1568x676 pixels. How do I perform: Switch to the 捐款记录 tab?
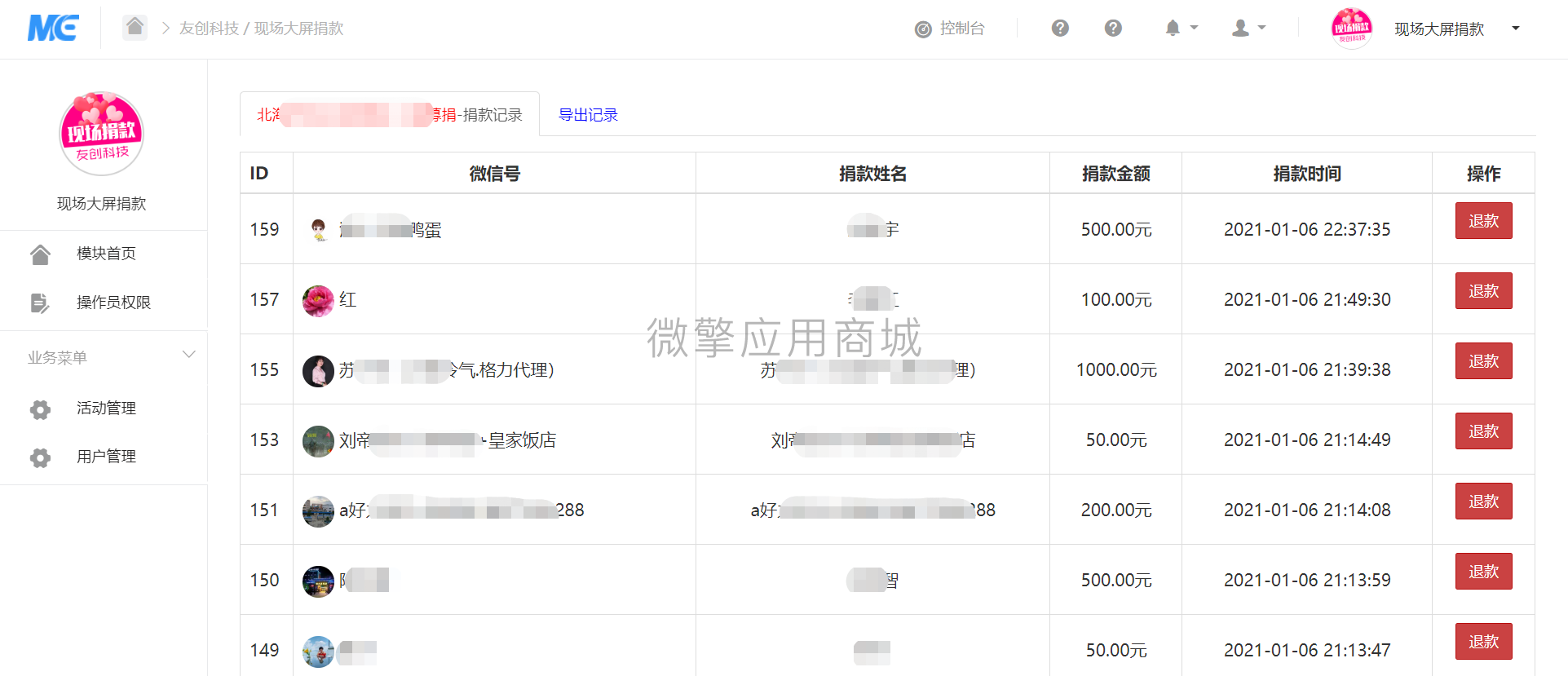tap(390, 114)
